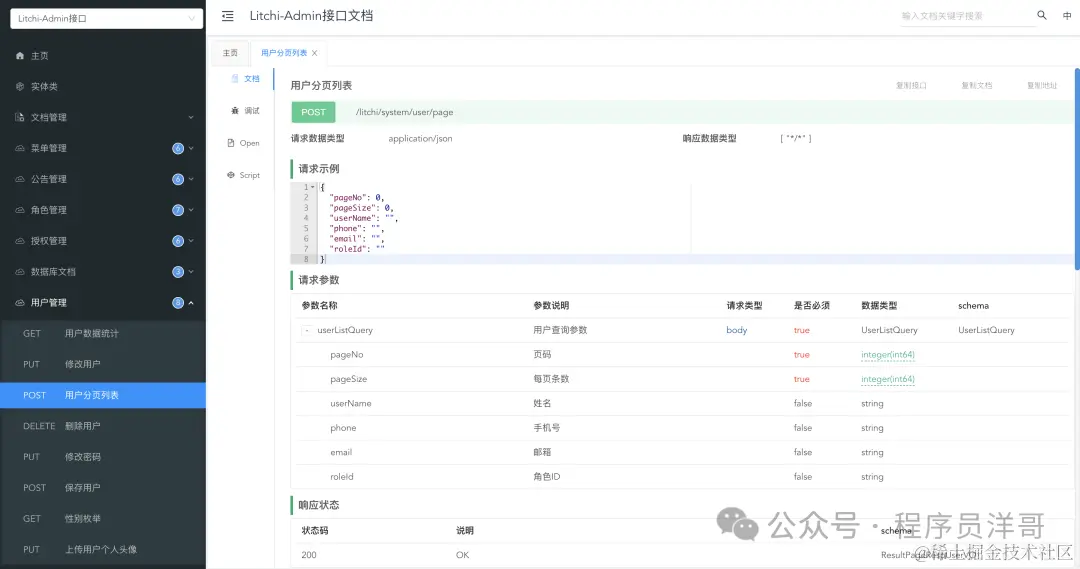The height and width of the screenshot is (569, 1080).
Task: Expand the 授权管理 menu chevron
Action: point(191,241)
